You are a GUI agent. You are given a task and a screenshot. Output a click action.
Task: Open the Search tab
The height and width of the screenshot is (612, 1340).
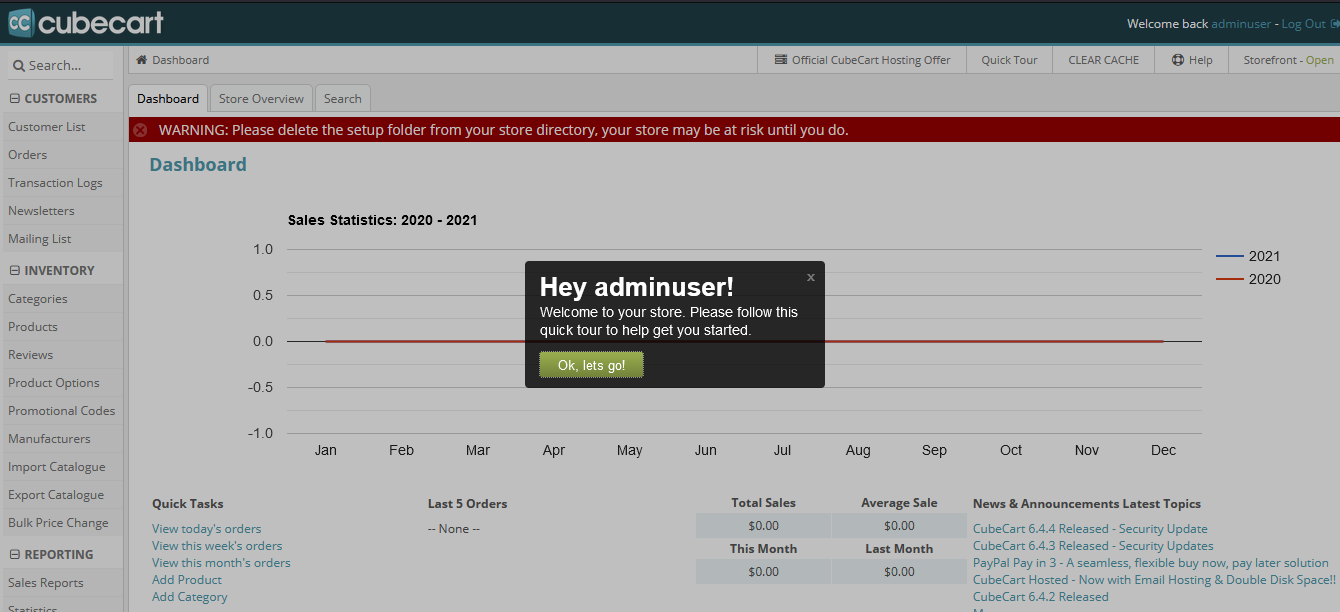click(342, 99)
